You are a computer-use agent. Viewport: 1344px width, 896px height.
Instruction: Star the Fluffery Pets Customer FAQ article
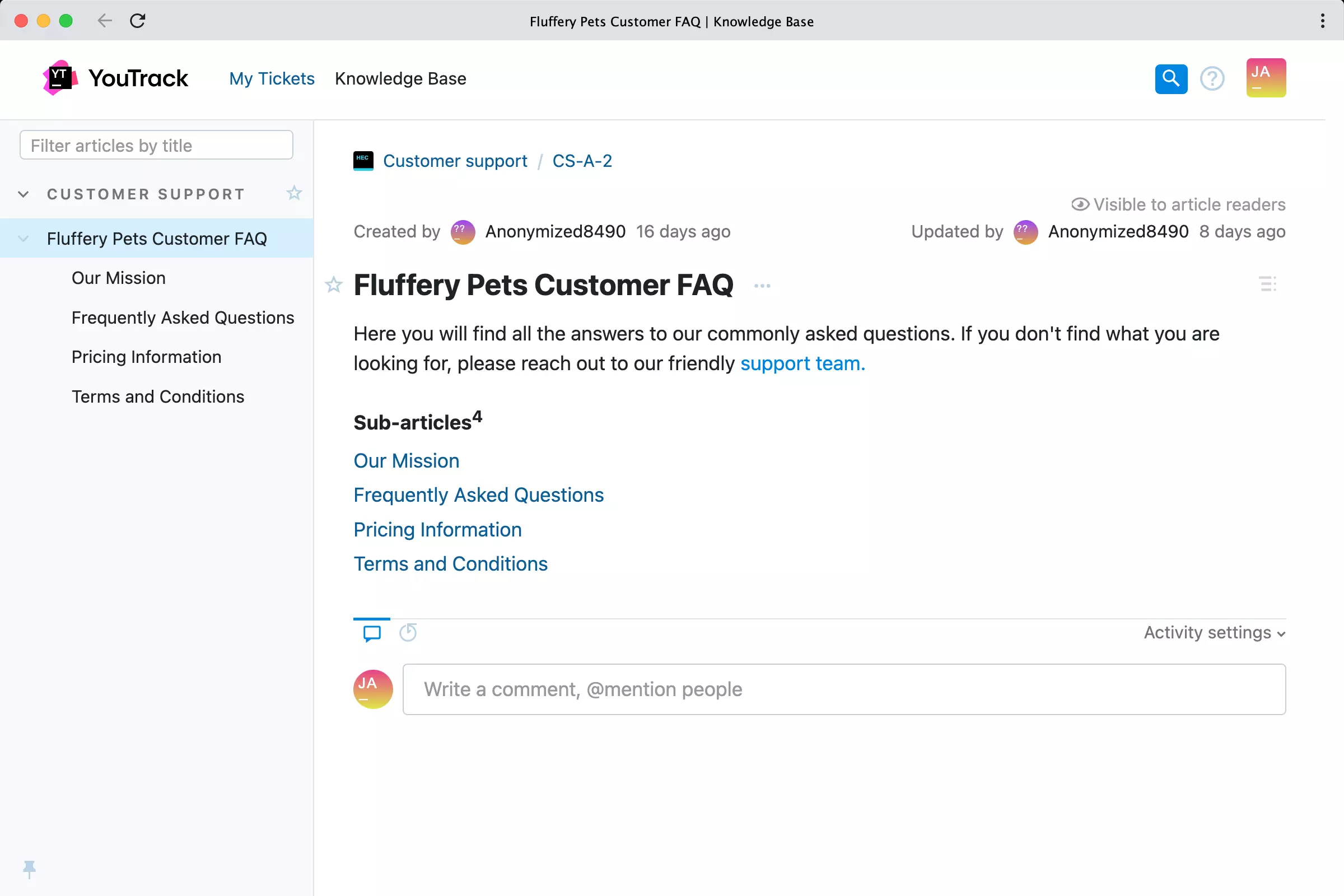333,284
